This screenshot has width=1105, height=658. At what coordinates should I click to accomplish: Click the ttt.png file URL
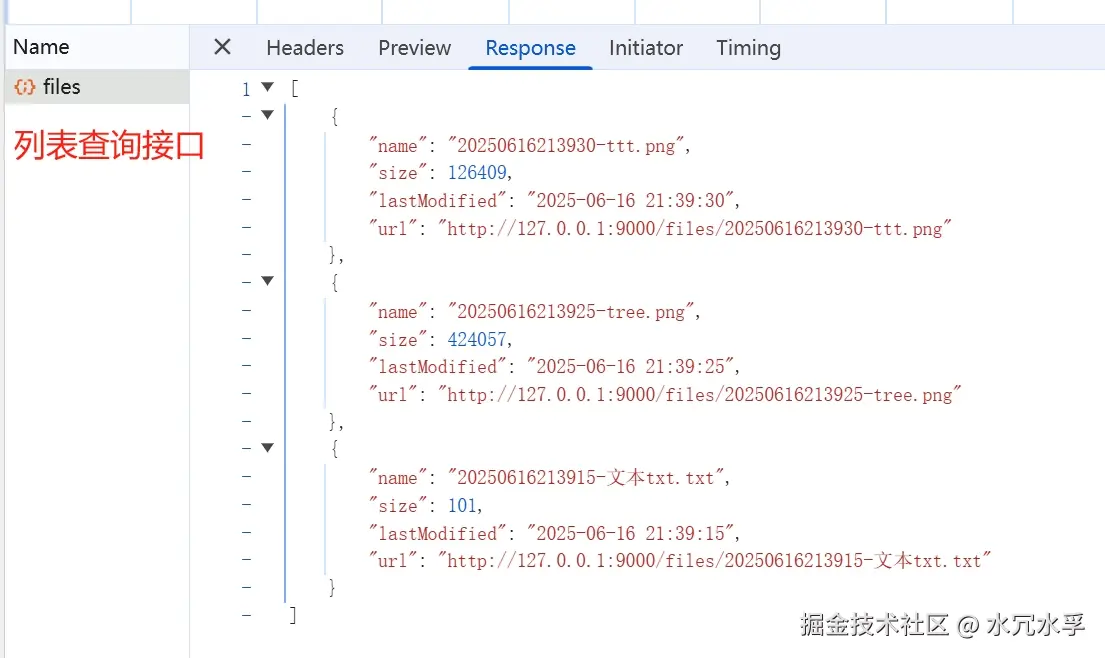[695, 229]
